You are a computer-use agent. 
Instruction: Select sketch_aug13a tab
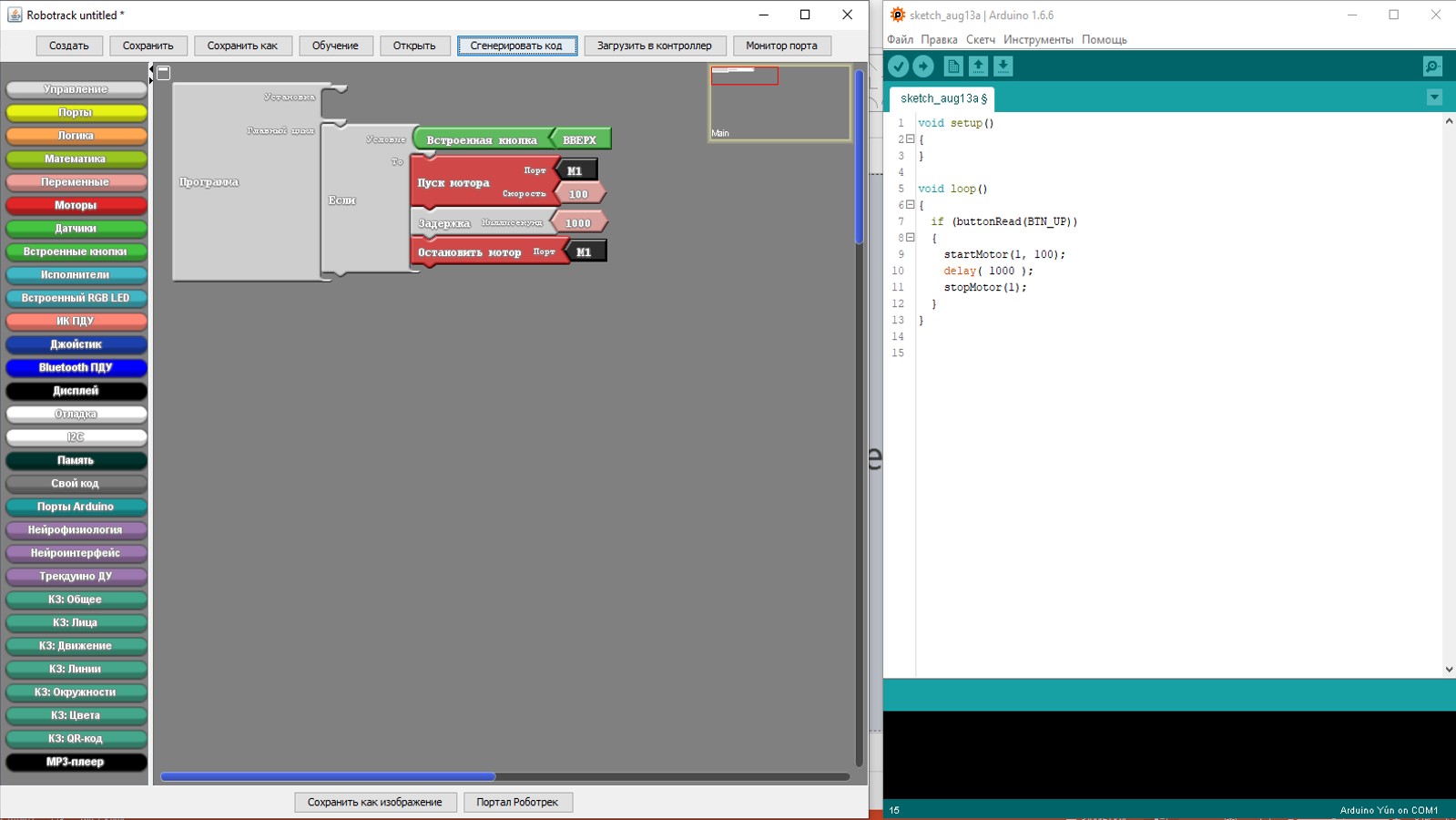tap(942, 98)
